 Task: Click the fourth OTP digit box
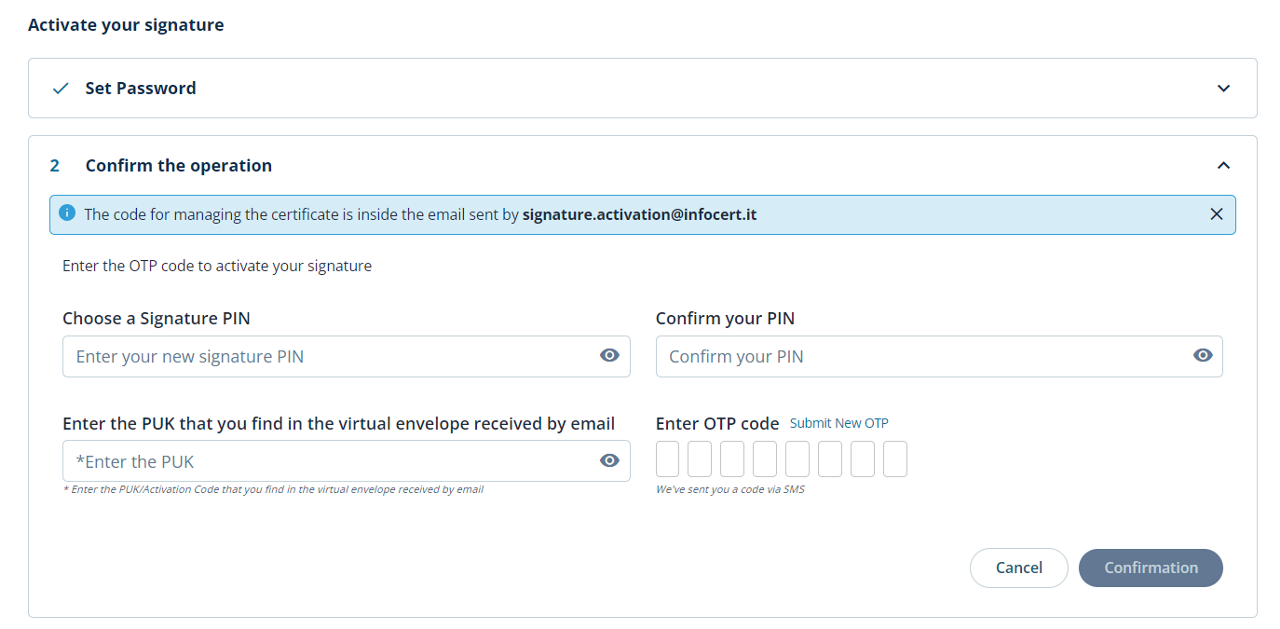765,459
